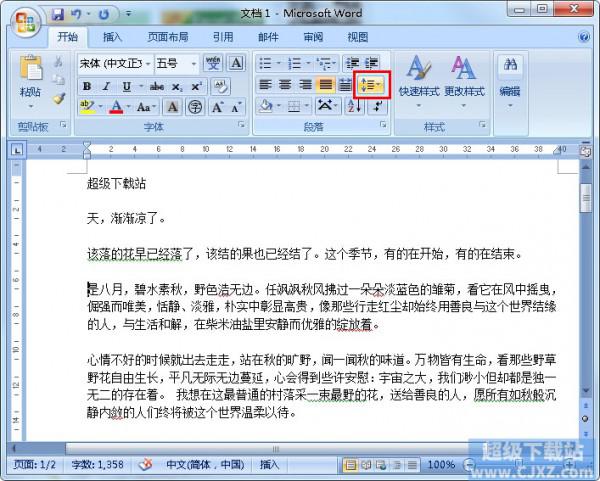
Task: Apply yellow text highlight color
Action: coord(88,107)
